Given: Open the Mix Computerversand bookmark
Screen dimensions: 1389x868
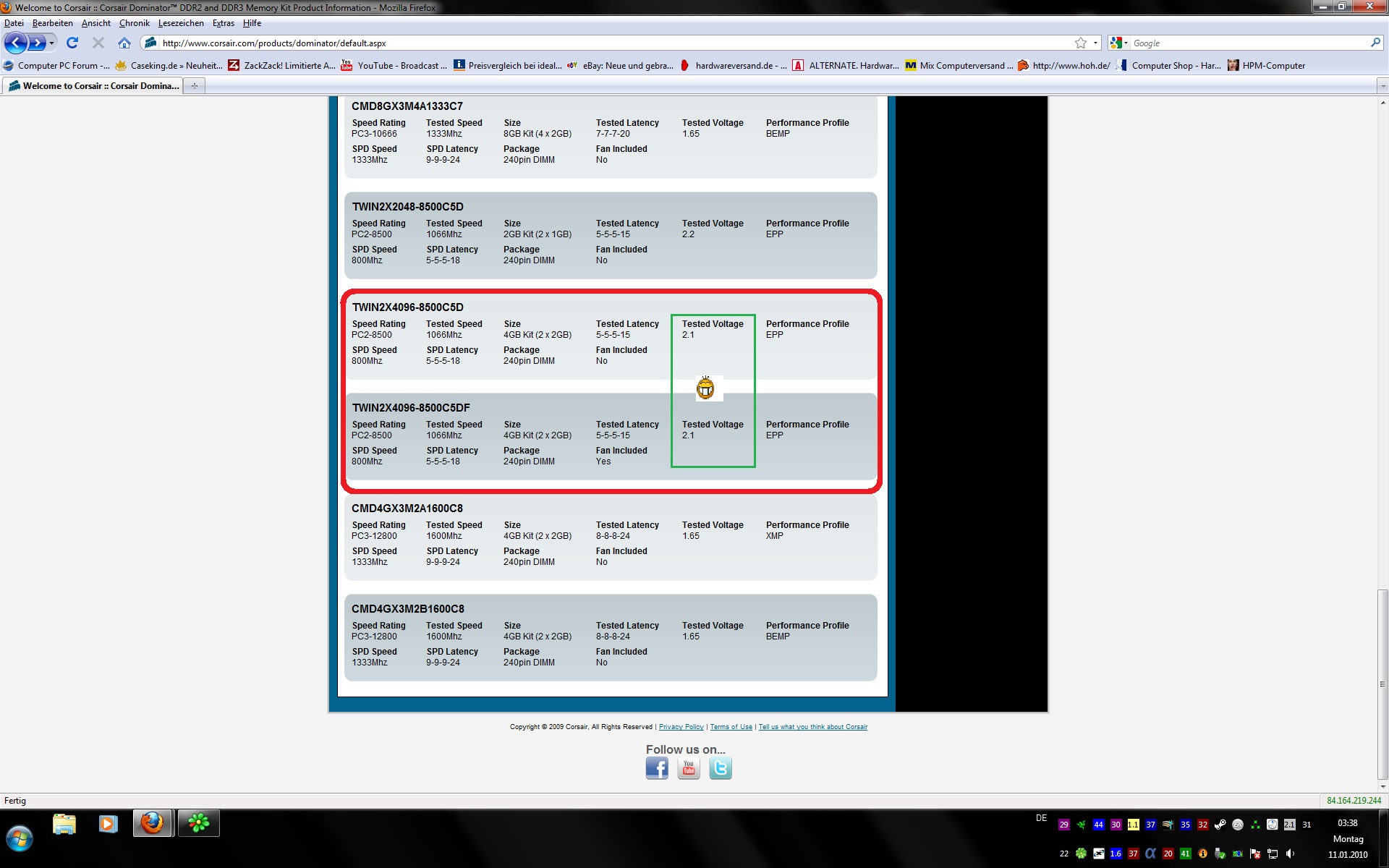Looking at the screenshot, I should coord(959,66).
